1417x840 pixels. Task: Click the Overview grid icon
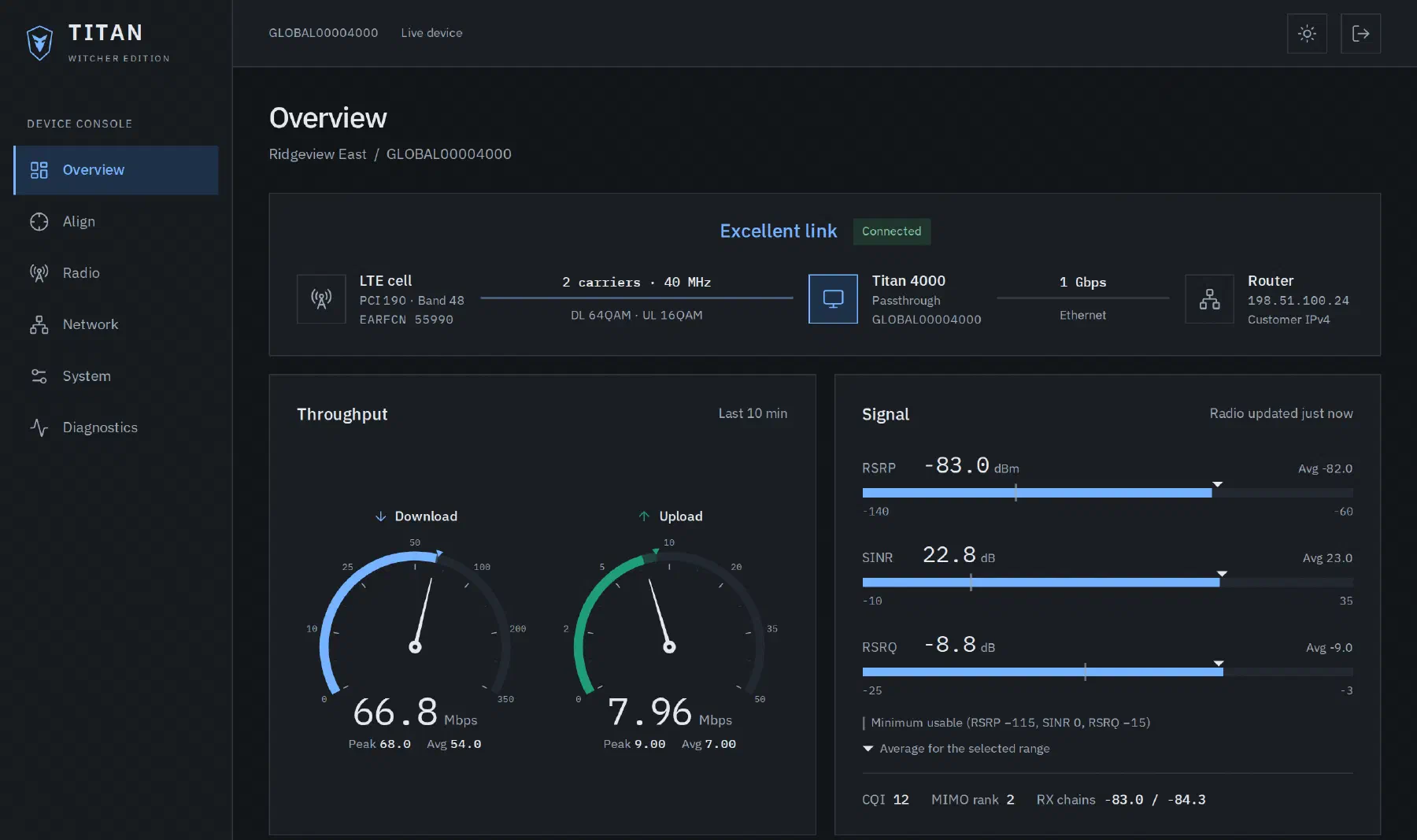(x=39, y=170)
